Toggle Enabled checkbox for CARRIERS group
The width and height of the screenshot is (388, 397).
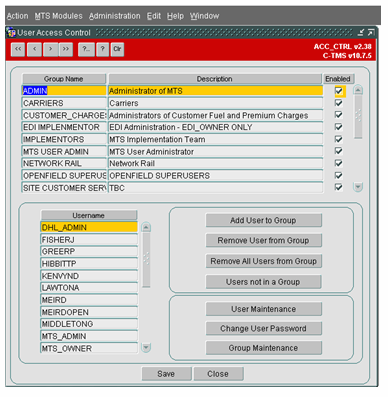(339, 103)
